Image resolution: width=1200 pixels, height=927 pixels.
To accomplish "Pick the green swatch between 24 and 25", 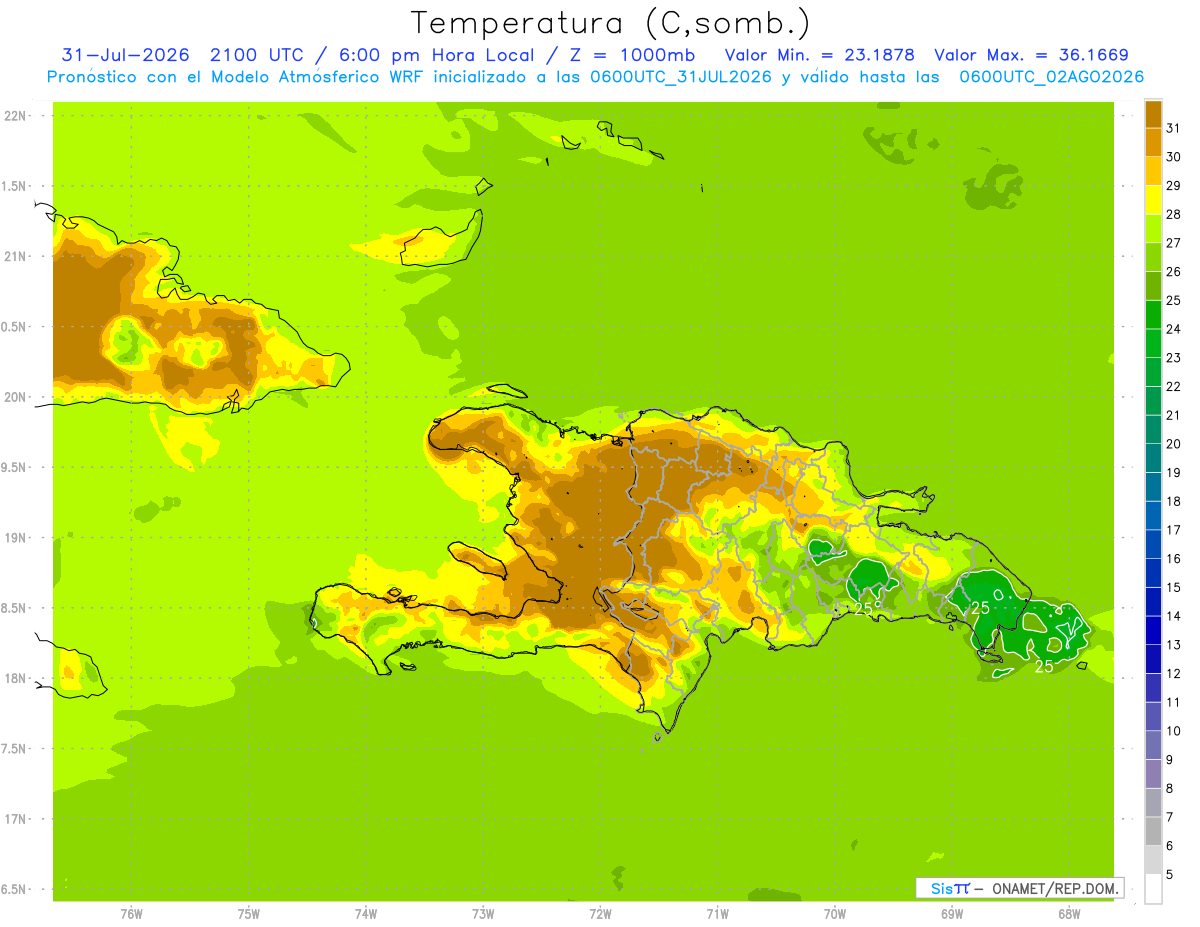I will (x=1153, y=315).
